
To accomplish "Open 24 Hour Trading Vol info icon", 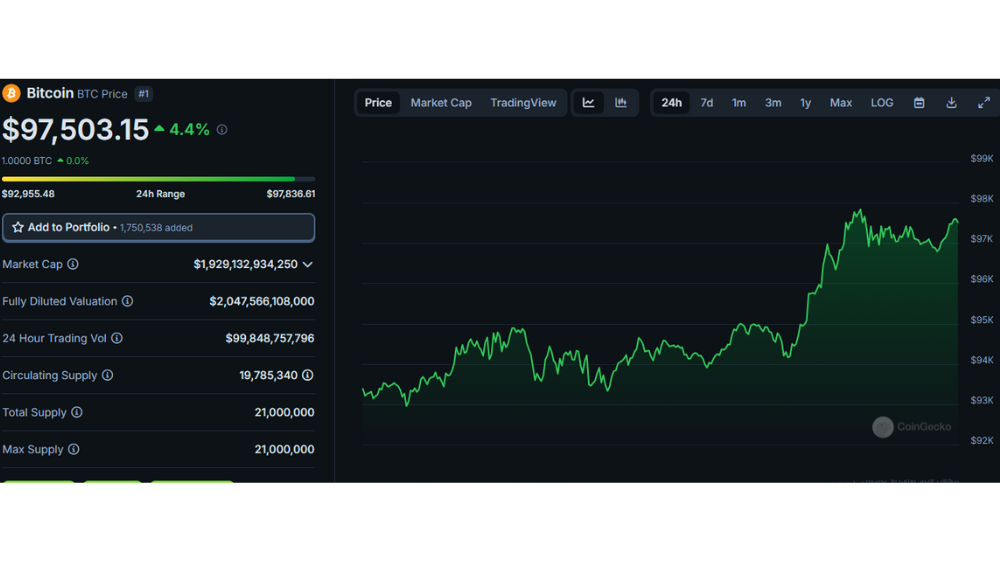I will click(117, 338).
